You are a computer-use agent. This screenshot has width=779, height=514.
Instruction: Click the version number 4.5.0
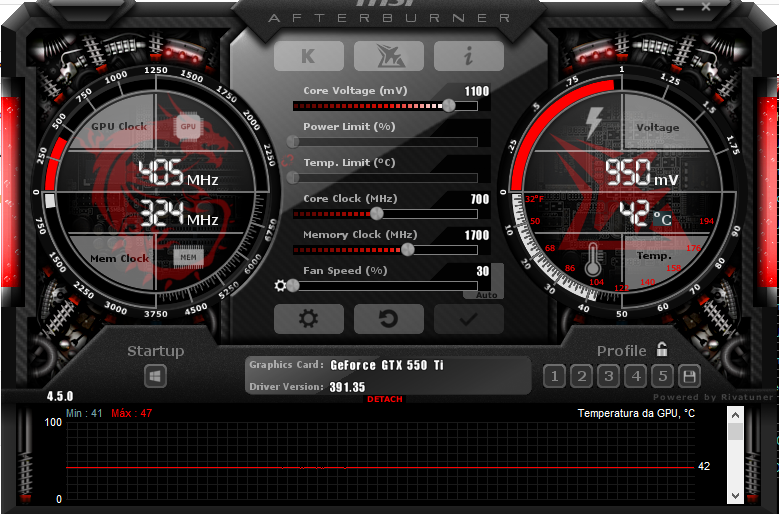pos(60,396)
